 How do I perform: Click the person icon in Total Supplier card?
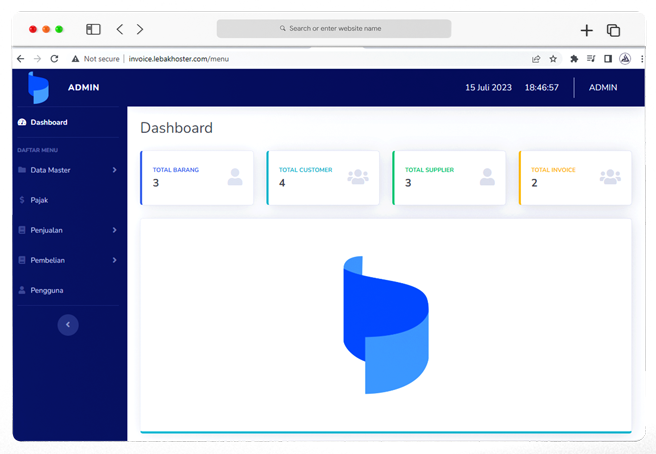(487, 177)
